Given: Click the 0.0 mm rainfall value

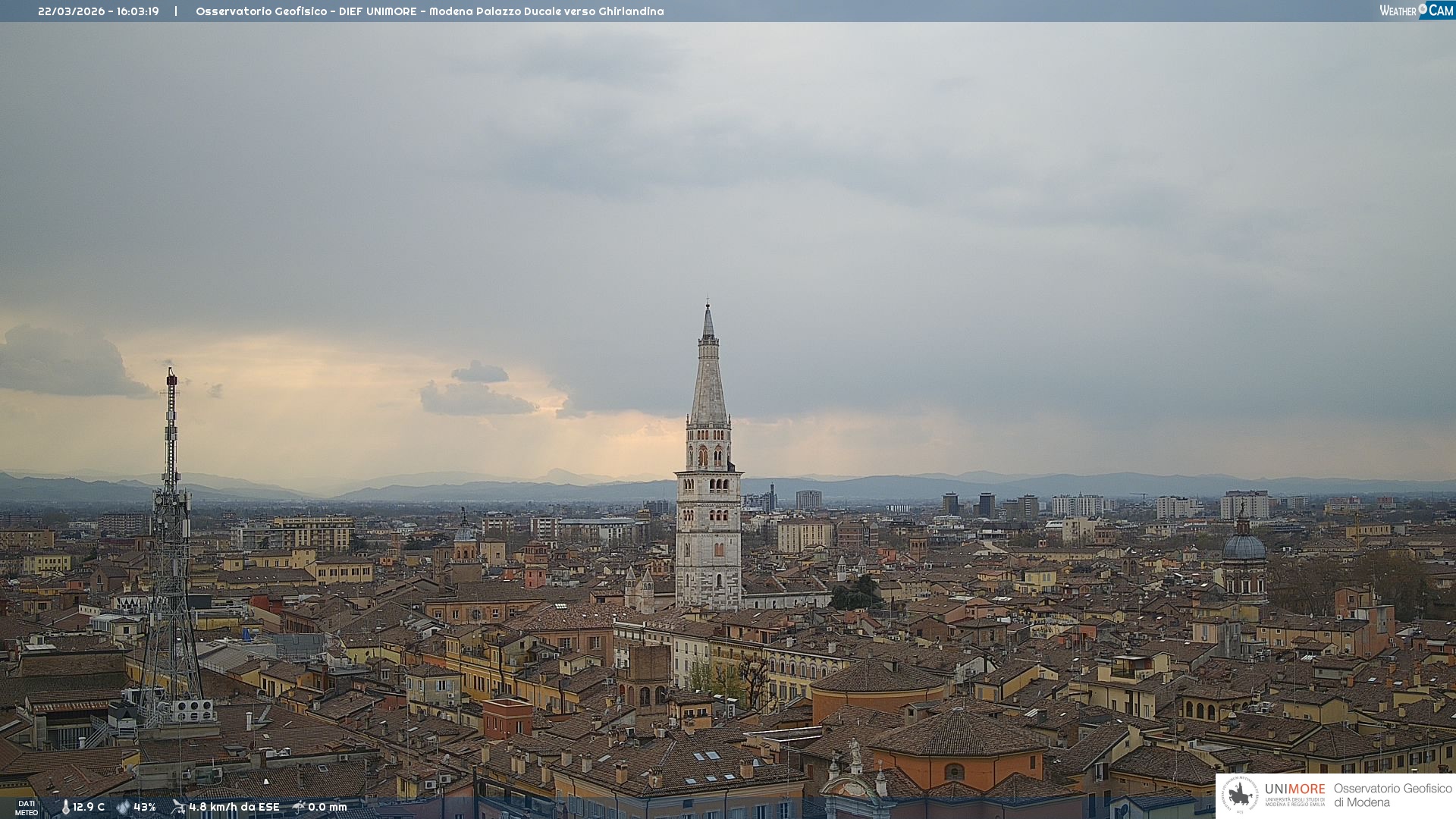Looking at the screenshot, I should point(327,808).
